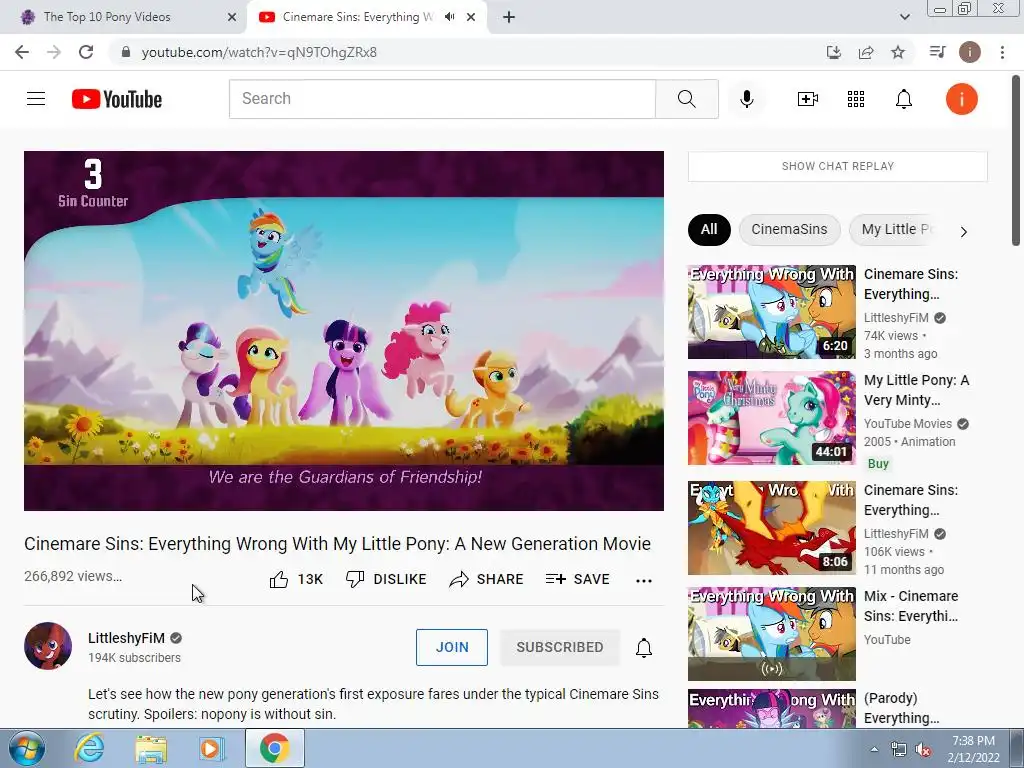The height and width of the screenshot is (768, 1024).
Task: Click the share page icon in address bar
Action: [866, 52]
